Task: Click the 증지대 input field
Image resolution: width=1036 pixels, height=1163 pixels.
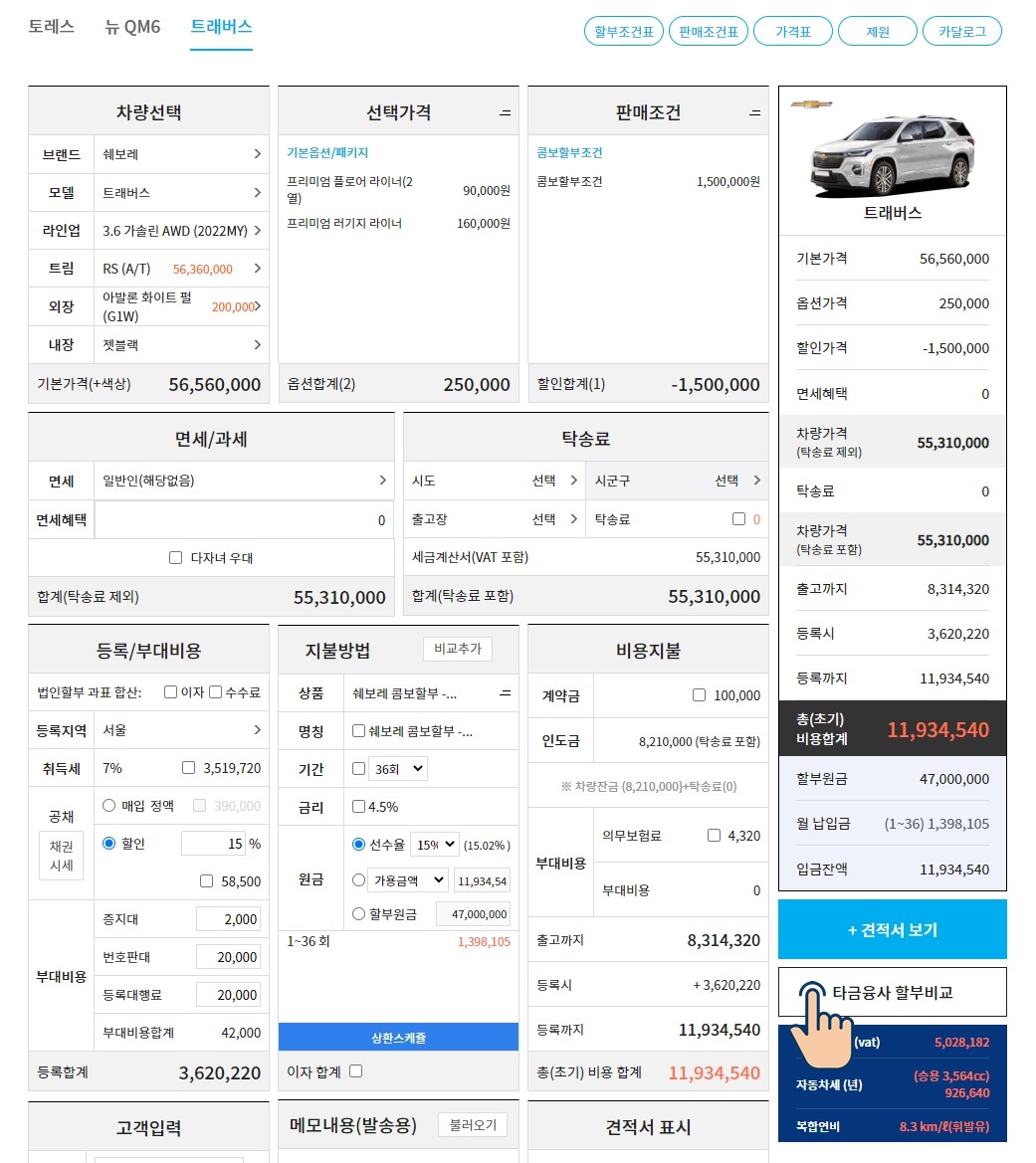Action: click(229, 919)
